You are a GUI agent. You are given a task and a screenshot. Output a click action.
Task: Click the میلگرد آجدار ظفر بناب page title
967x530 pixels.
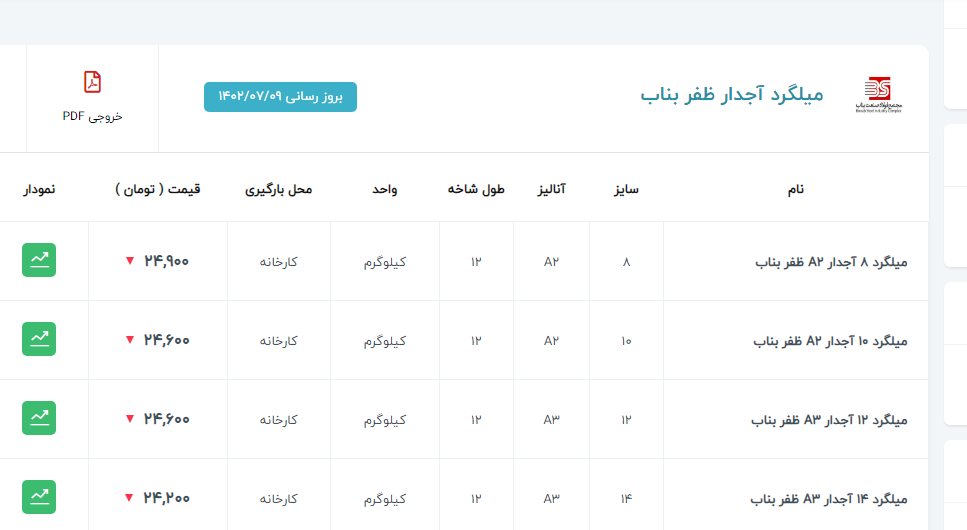pos(732,95)
